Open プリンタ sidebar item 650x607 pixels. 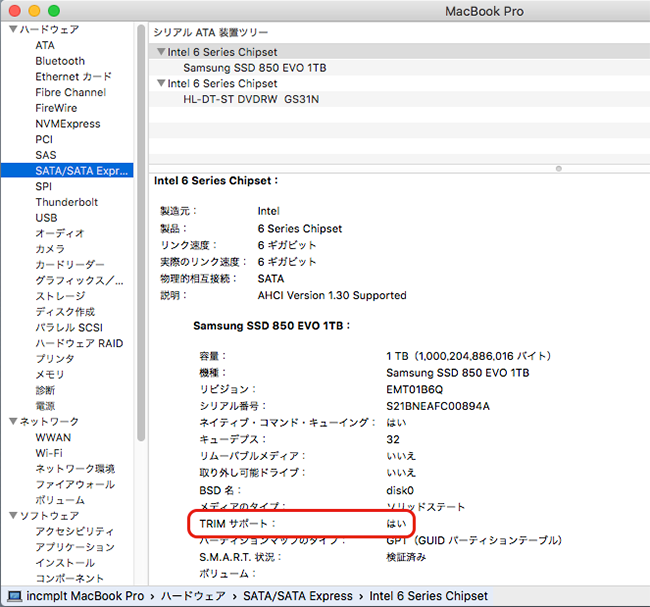click(55, 359)
